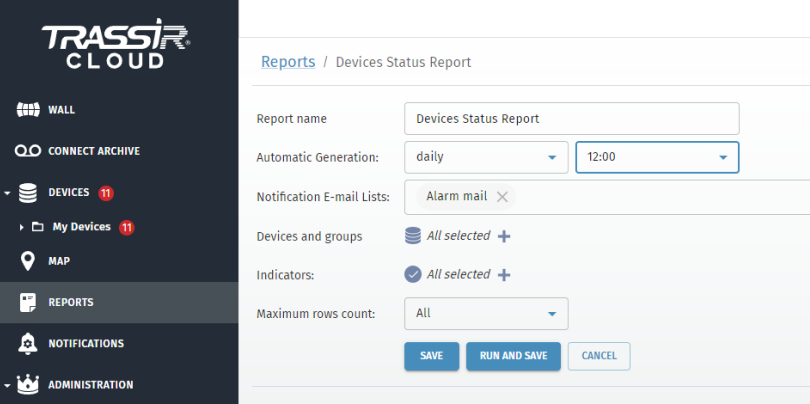Open the 12:00 time dropdown
This screenshot has height=404, width=810.
pyautogui.click(x=657, y=157)
